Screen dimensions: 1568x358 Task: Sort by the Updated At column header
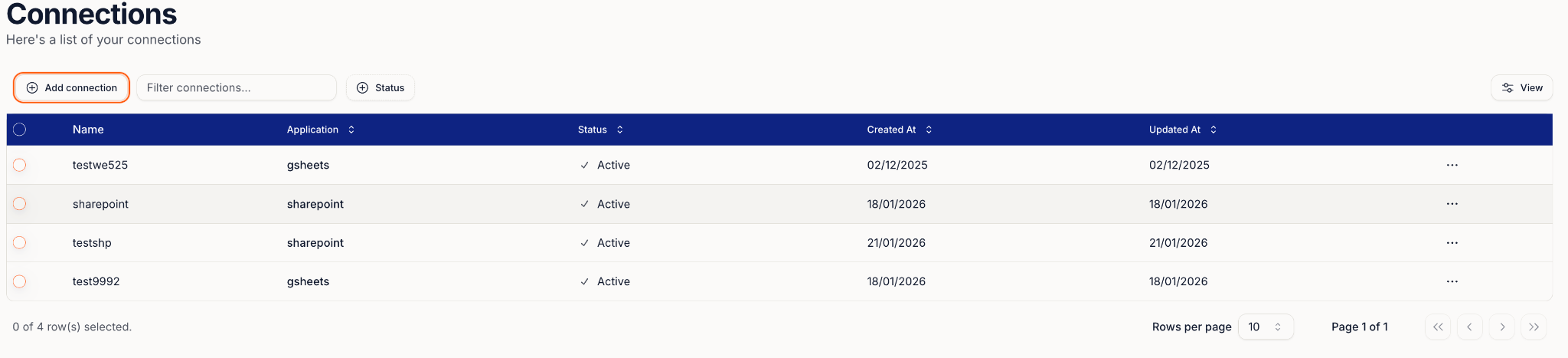click(x=1183, y=130)
